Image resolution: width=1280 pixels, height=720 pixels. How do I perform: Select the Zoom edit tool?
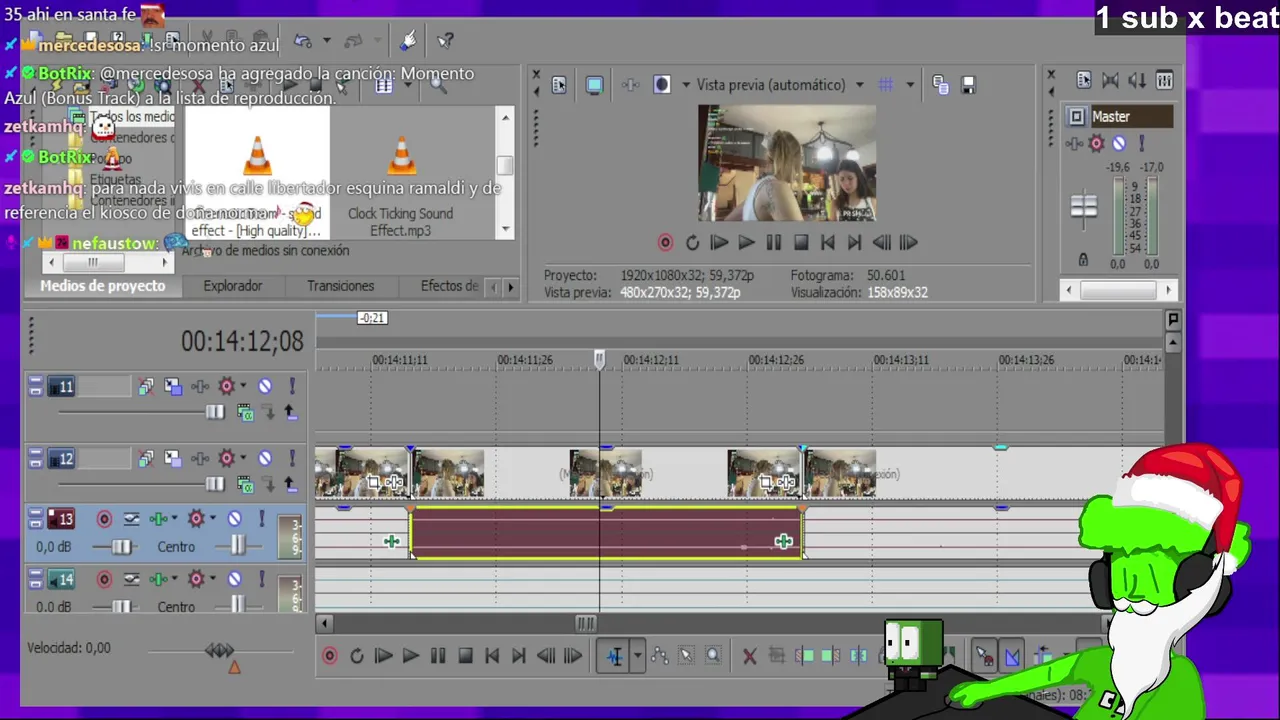713,656
